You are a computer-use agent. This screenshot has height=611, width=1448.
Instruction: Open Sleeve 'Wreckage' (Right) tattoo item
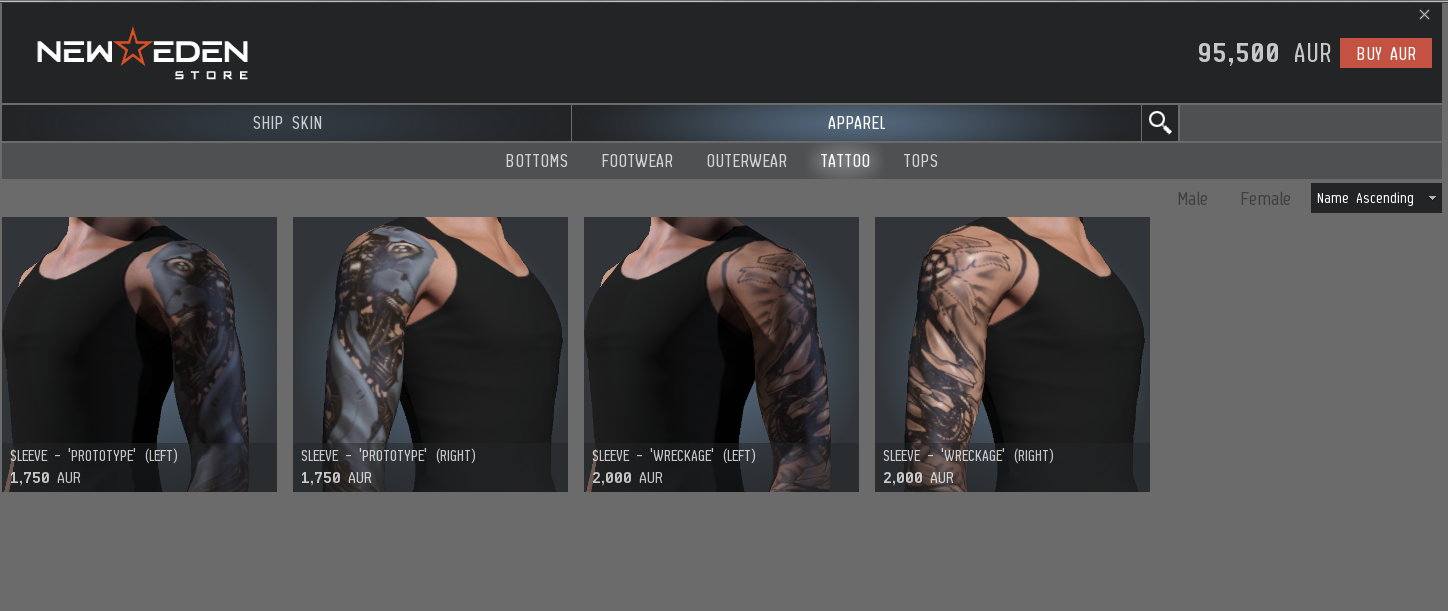pos(1012,354)
